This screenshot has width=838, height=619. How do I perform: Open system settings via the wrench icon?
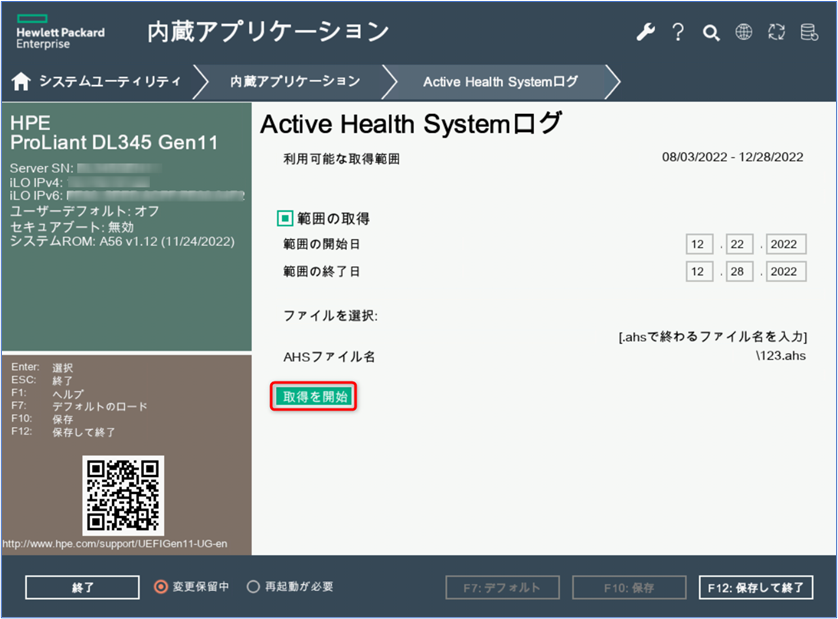click(645, 31)
